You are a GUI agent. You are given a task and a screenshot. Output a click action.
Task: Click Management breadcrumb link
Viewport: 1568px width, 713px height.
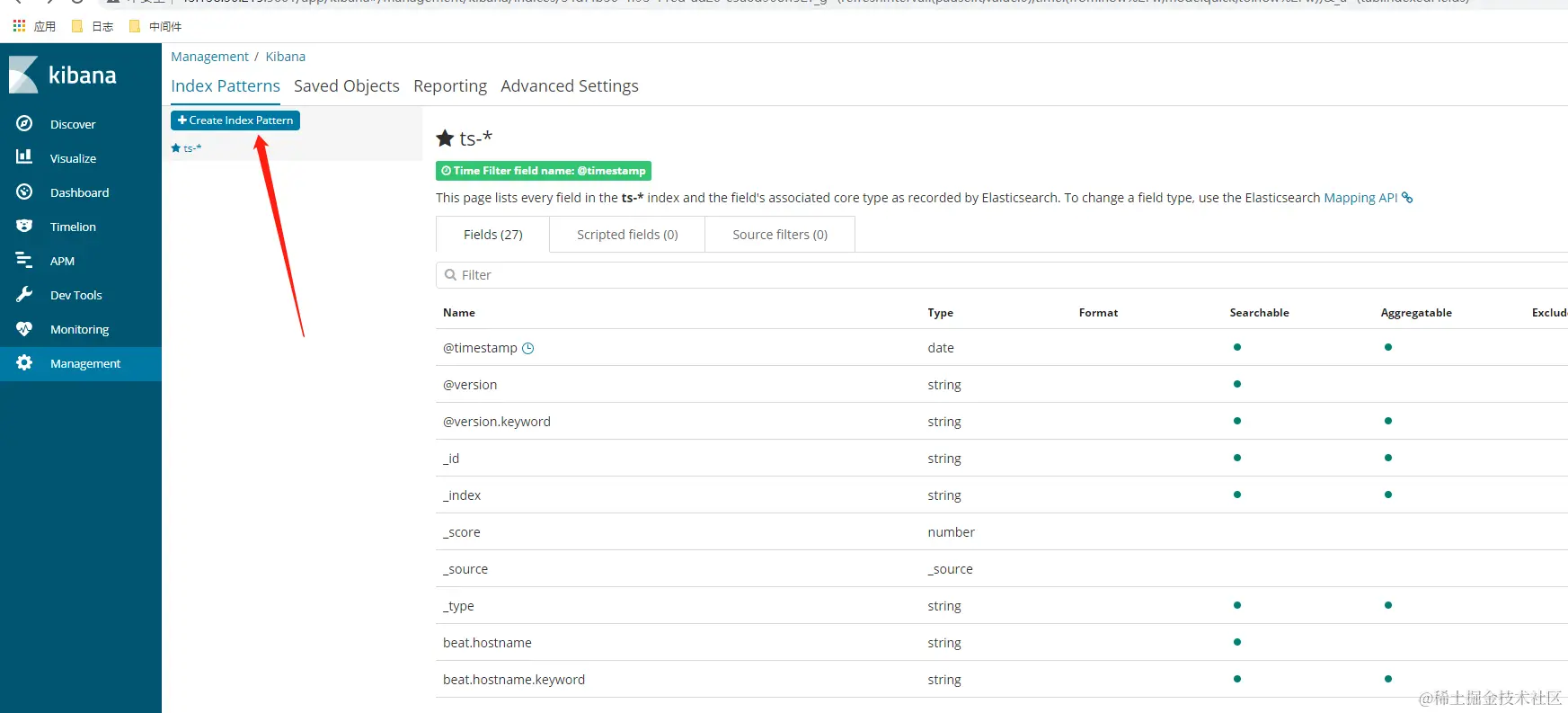click(209, 57)
